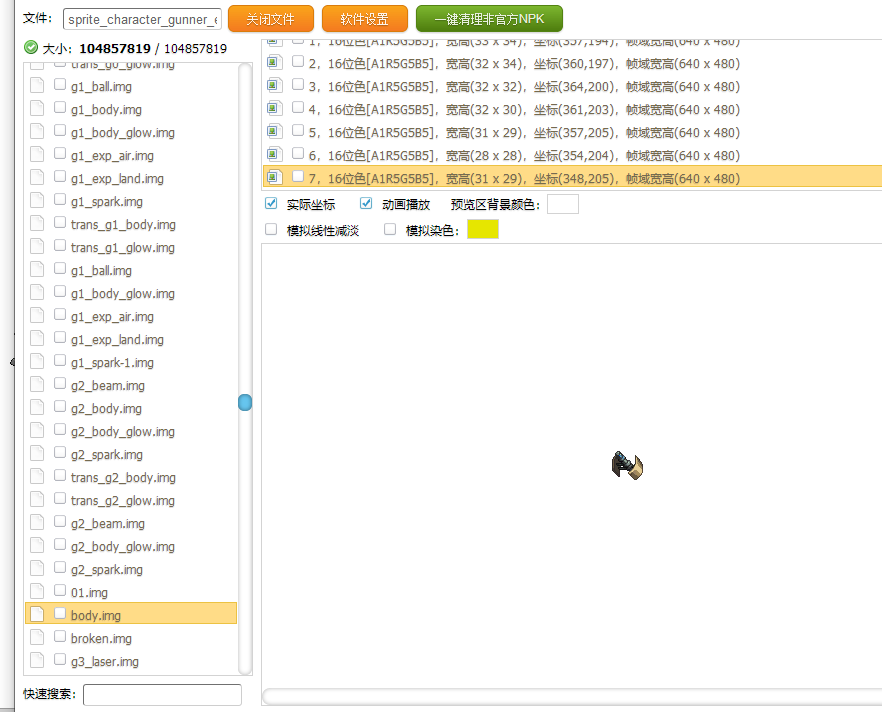Click the page icon beside g3_laser.img
Screen dimensions: 882x712
(37, 661)
